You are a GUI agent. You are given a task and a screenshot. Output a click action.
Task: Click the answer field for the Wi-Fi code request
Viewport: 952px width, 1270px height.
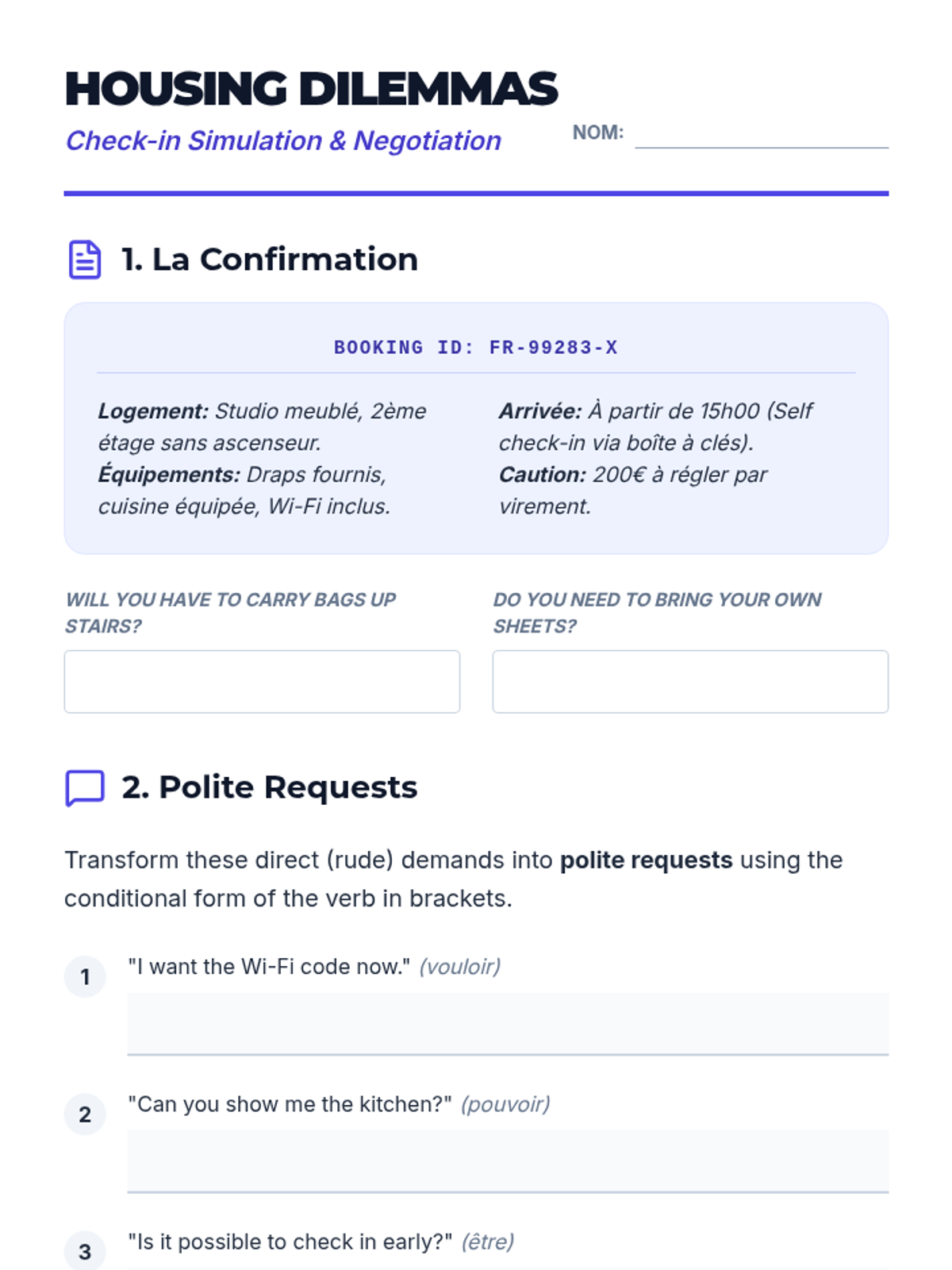click(508, 1024)
